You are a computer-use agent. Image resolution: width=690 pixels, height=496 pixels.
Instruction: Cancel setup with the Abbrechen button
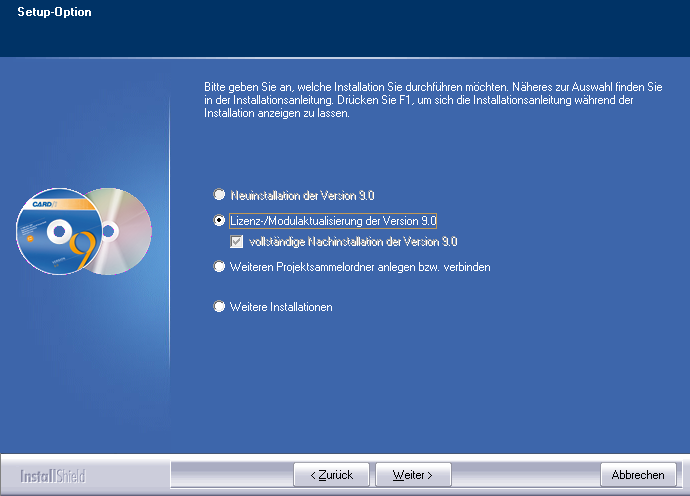pyautogui.click(x=637, y=474)
